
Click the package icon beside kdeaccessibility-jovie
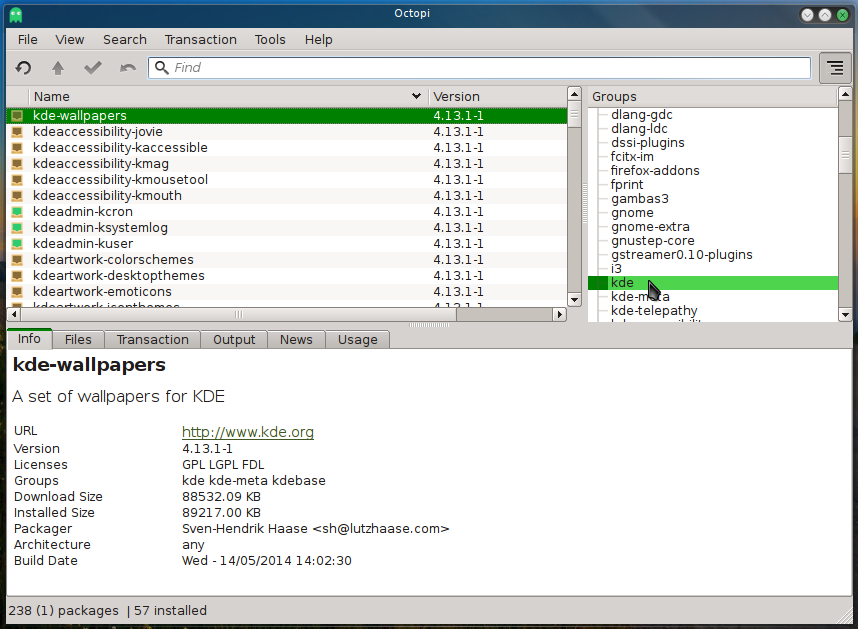pos(18,132)
